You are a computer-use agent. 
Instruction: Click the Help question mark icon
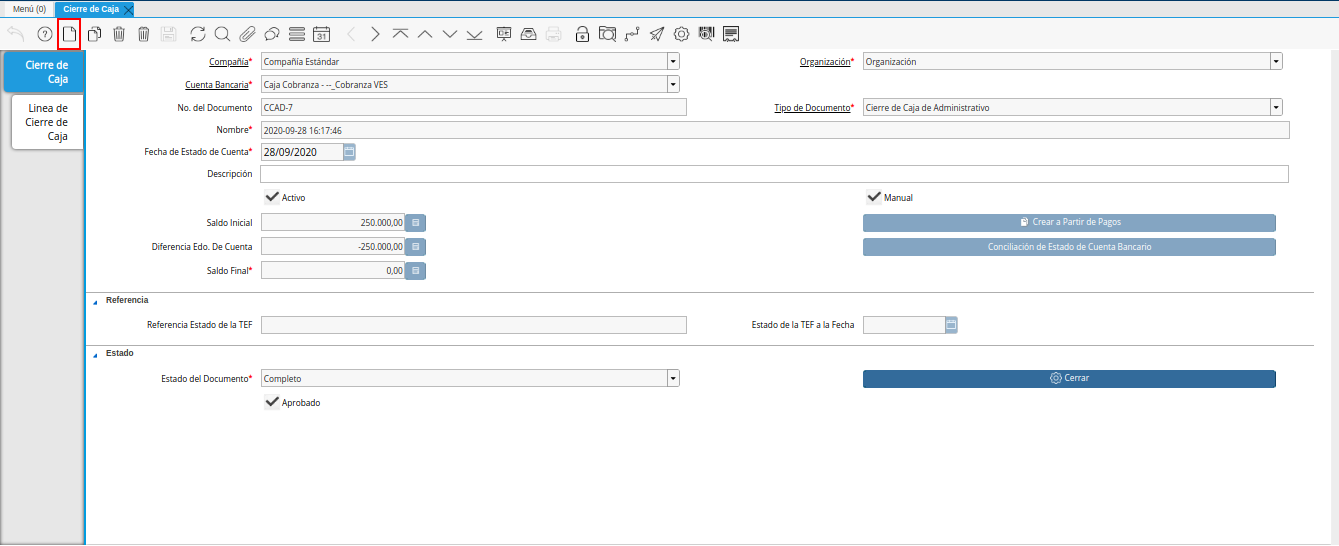[x=44, y=34]
